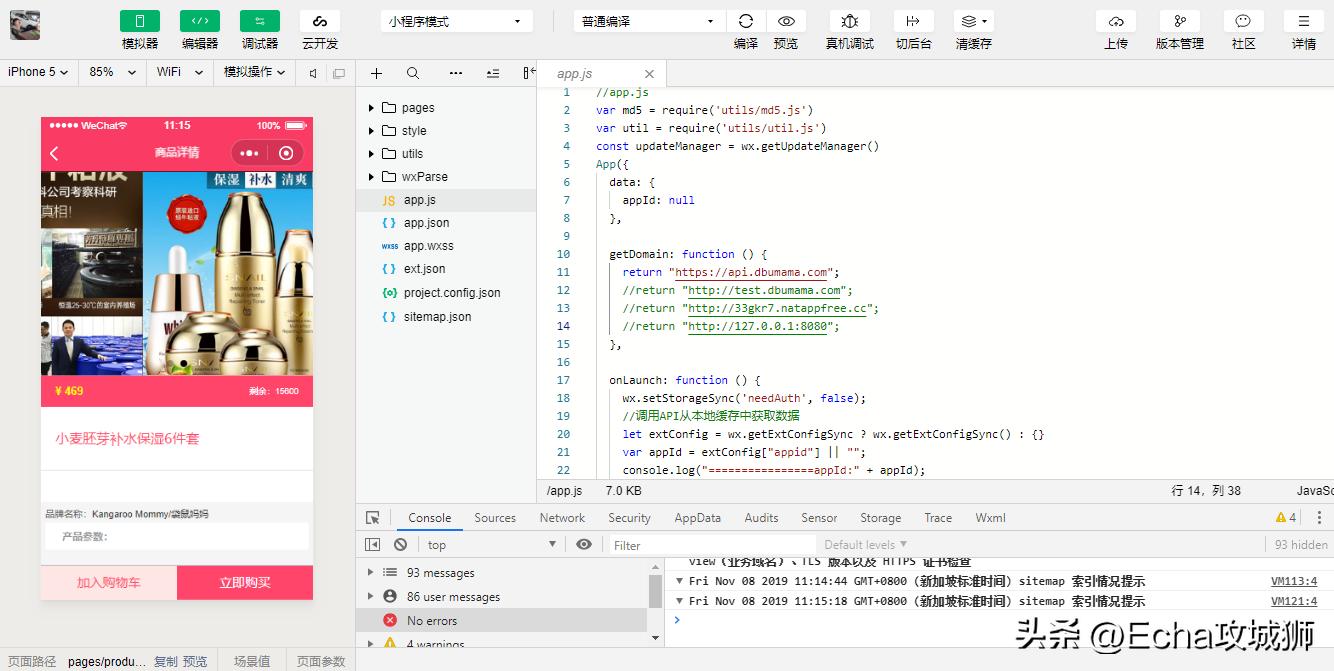The height and width of the screenshot is (671, 1334).
Task: Toggle the Simulator (模拟器) panel
Action: click(140, 21)
